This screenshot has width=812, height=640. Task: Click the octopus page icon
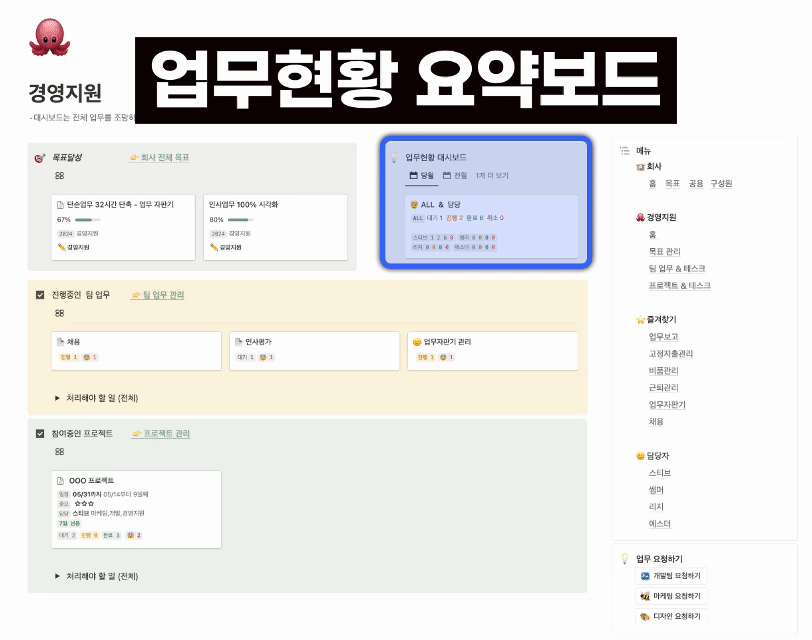(x=49, y=38)
